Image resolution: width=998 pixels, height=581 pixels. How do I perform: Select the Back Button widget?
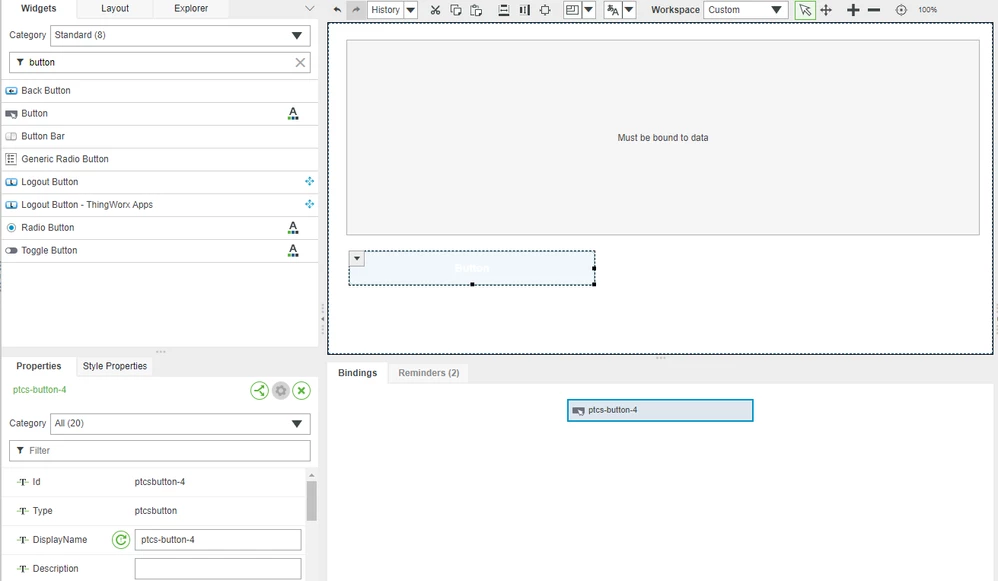pos(160,90)
